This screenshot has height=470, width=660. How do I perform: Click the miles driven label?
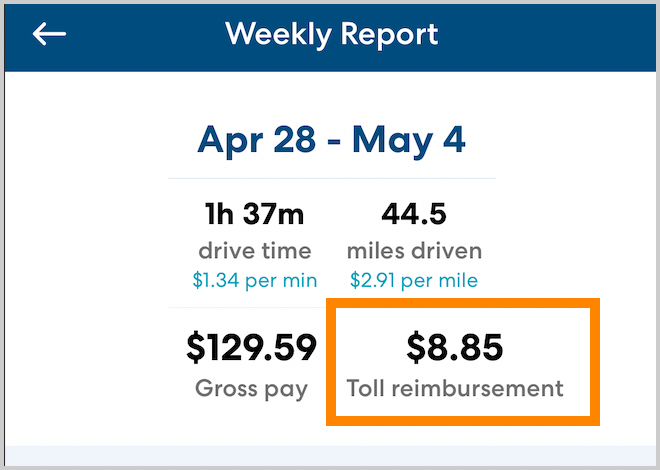[x=415, y=250]
